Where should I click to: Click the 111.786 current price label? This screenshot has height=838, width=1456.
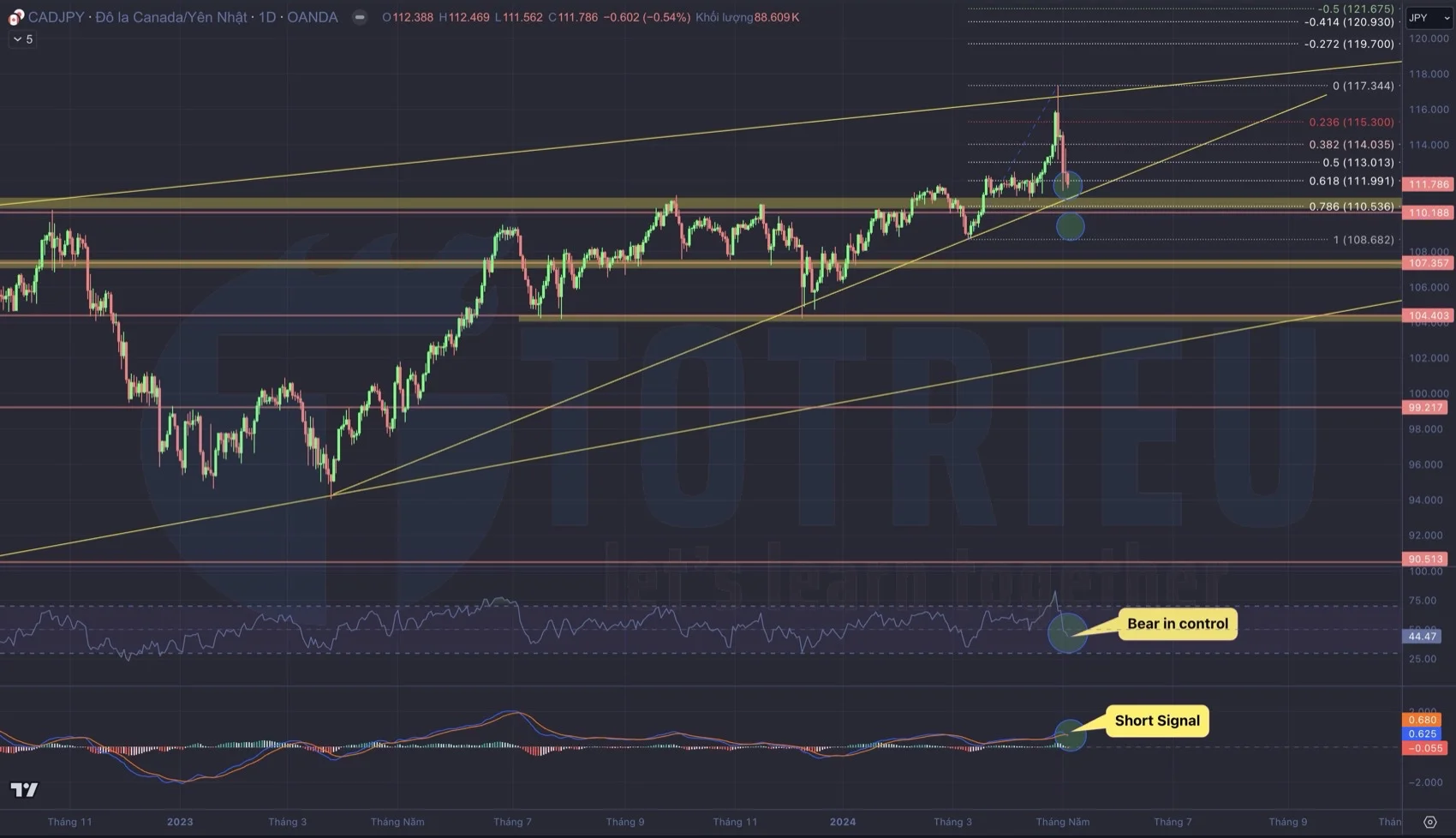[x=1426, y=184]
